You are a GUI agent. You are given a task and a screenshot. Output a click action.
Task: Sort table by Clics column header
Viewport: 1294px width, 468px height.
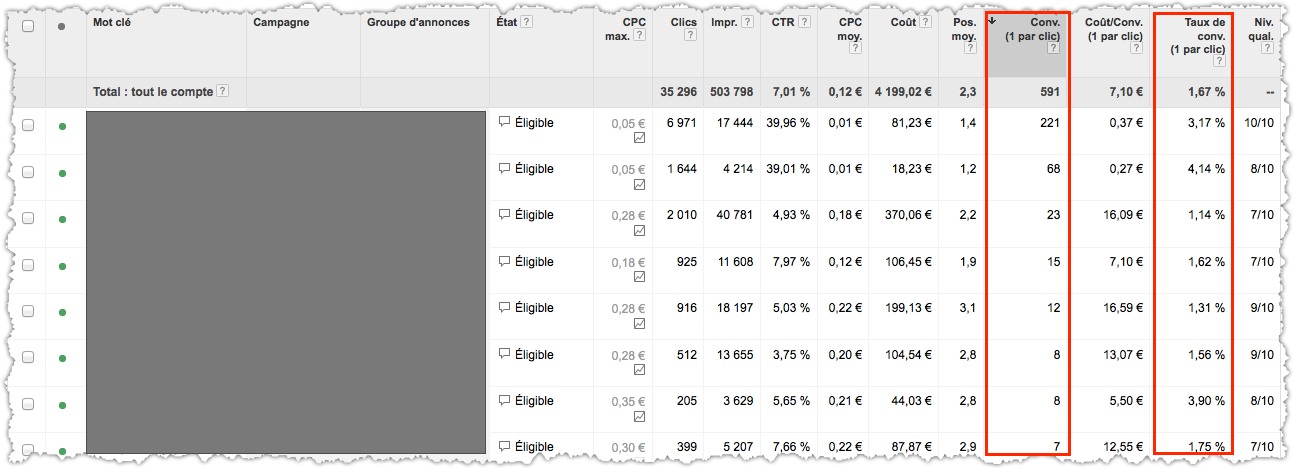pyautogui.click(x=683, y=22)
